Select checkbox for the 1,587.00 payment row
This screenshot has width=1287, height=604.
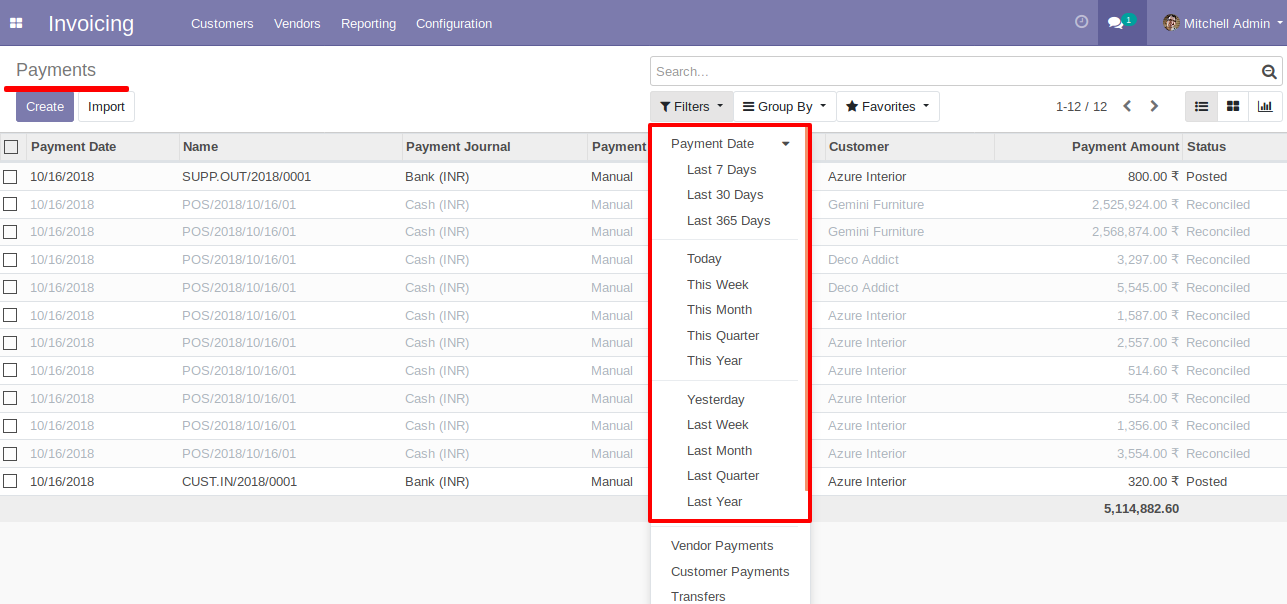click(10, 315)
